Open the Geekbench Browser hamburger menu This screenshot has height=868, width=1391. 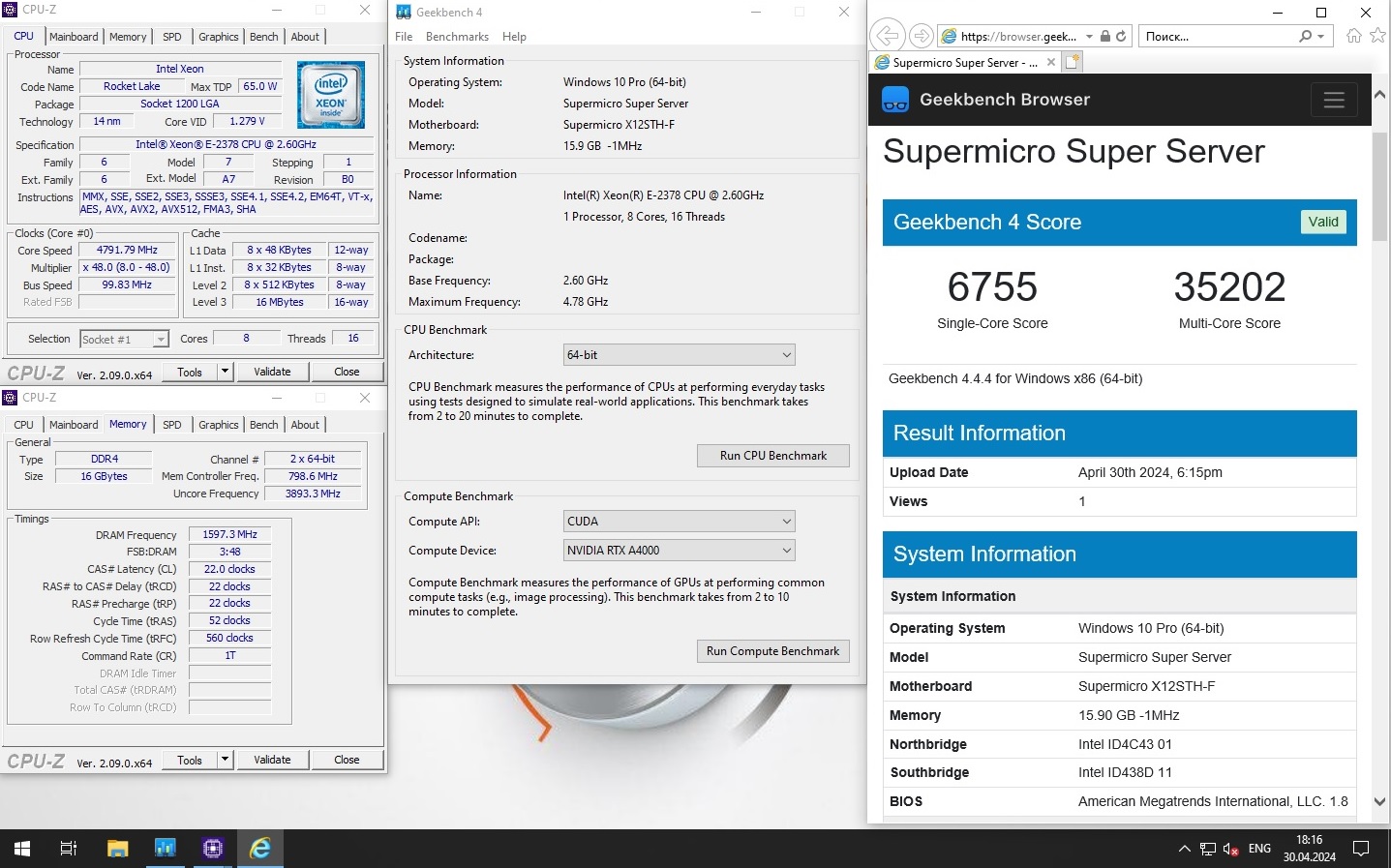[x=1334, y=100]
